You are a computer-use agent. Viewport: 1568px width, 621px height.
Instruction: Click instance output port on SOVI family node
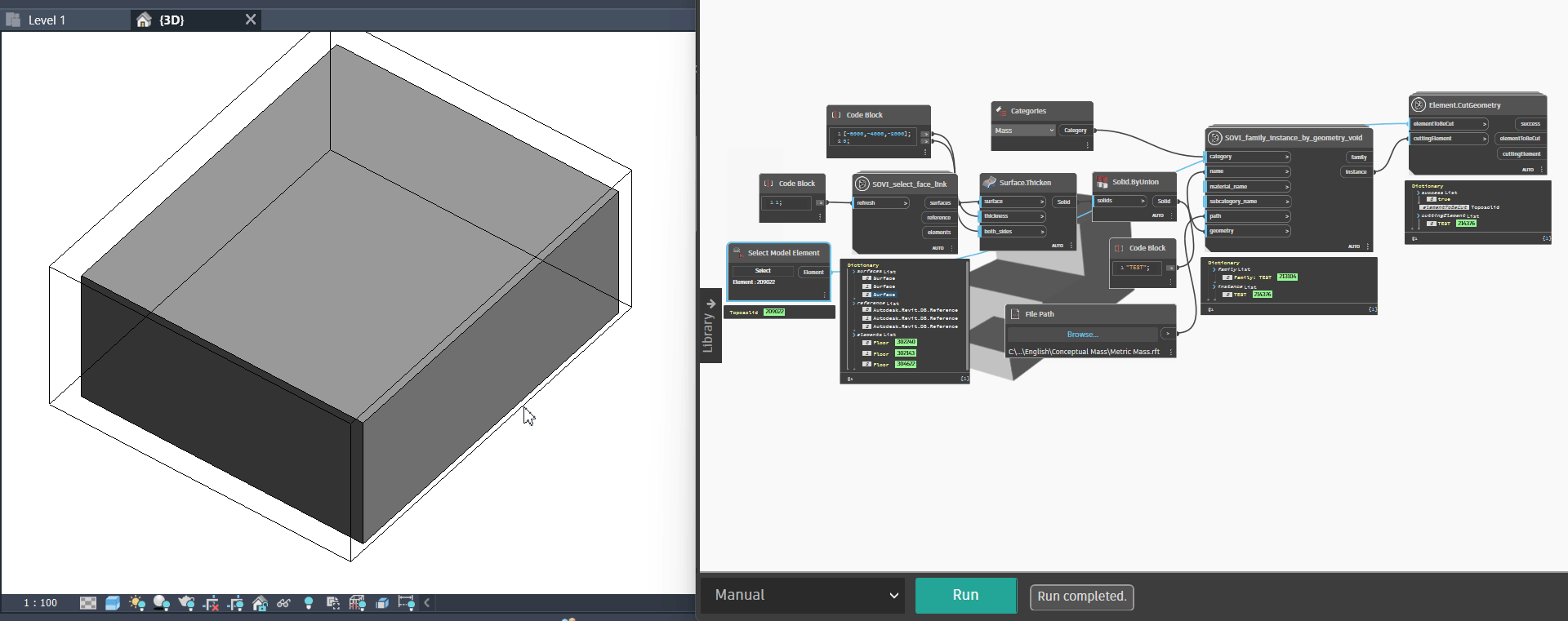(1356, 172)
